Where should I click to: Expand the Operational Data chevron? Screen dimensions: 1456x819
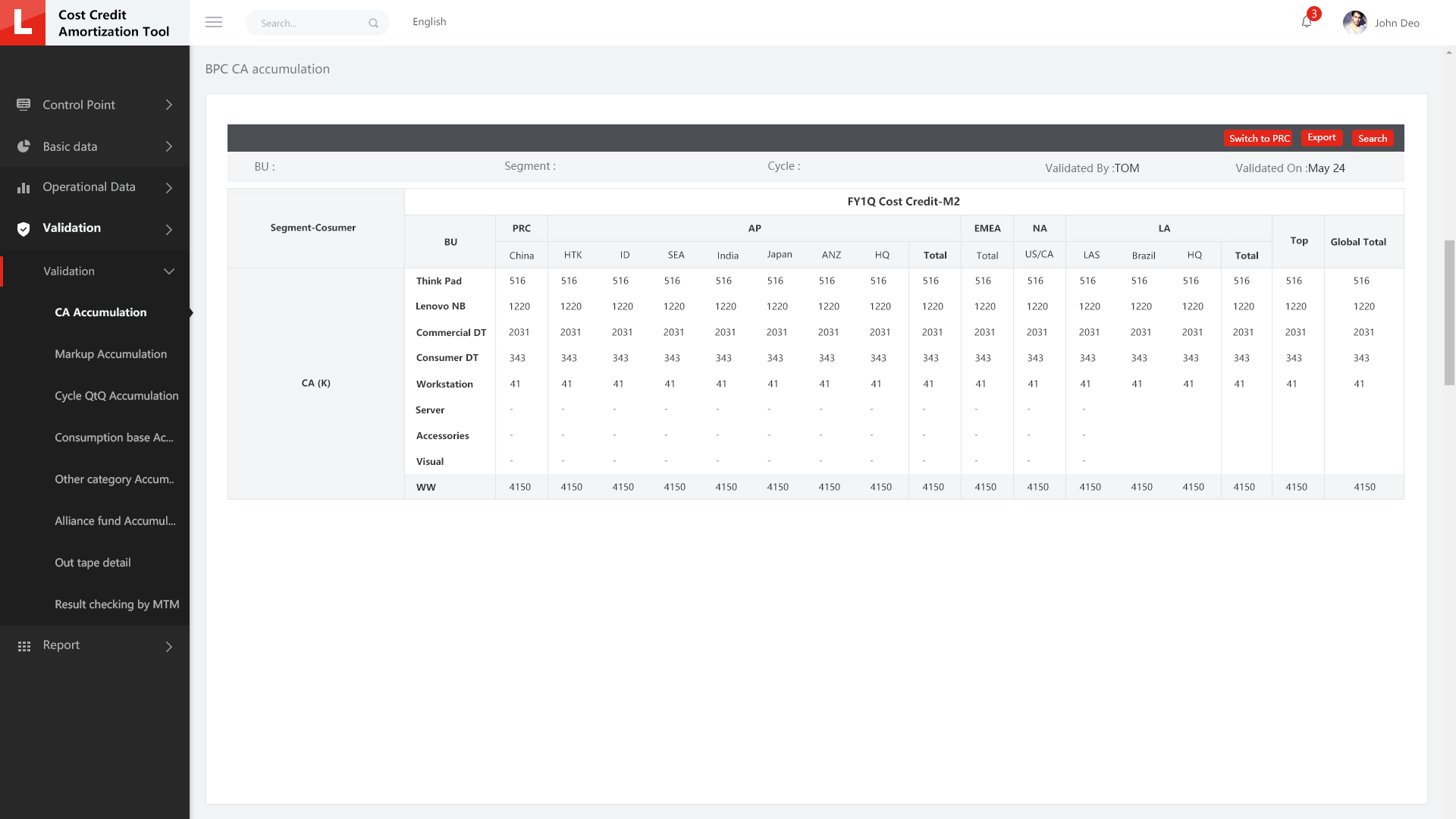click(x=169, y=187)
